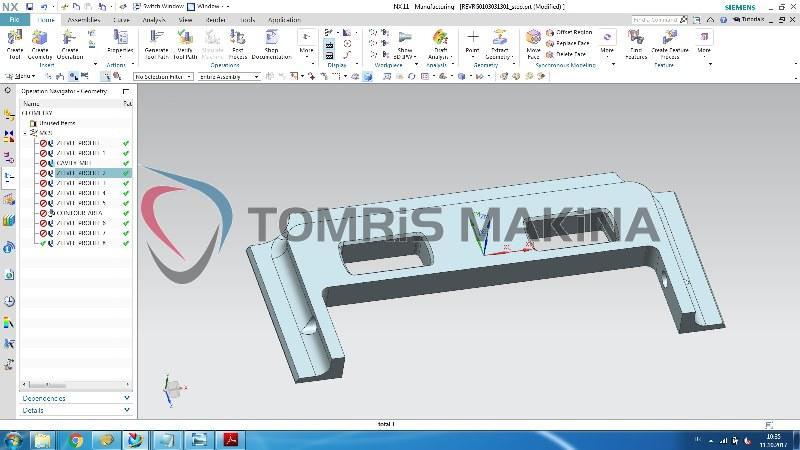Open the Properties action
The height and width of the screenshot is (450, 800).
click(120, 42)
